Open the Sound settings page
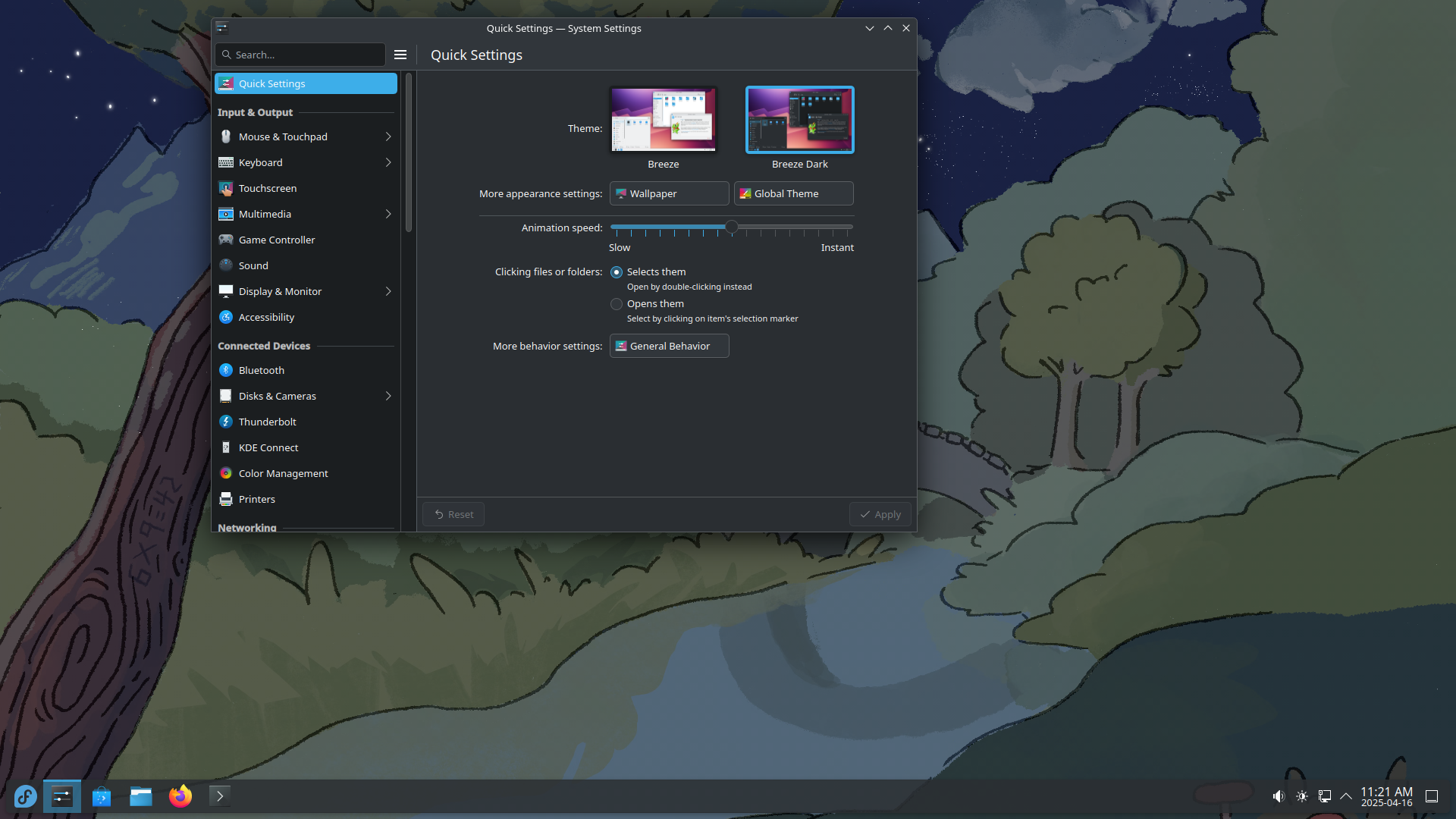Viewport: 1456px width, 819px height. pos(306,265)
